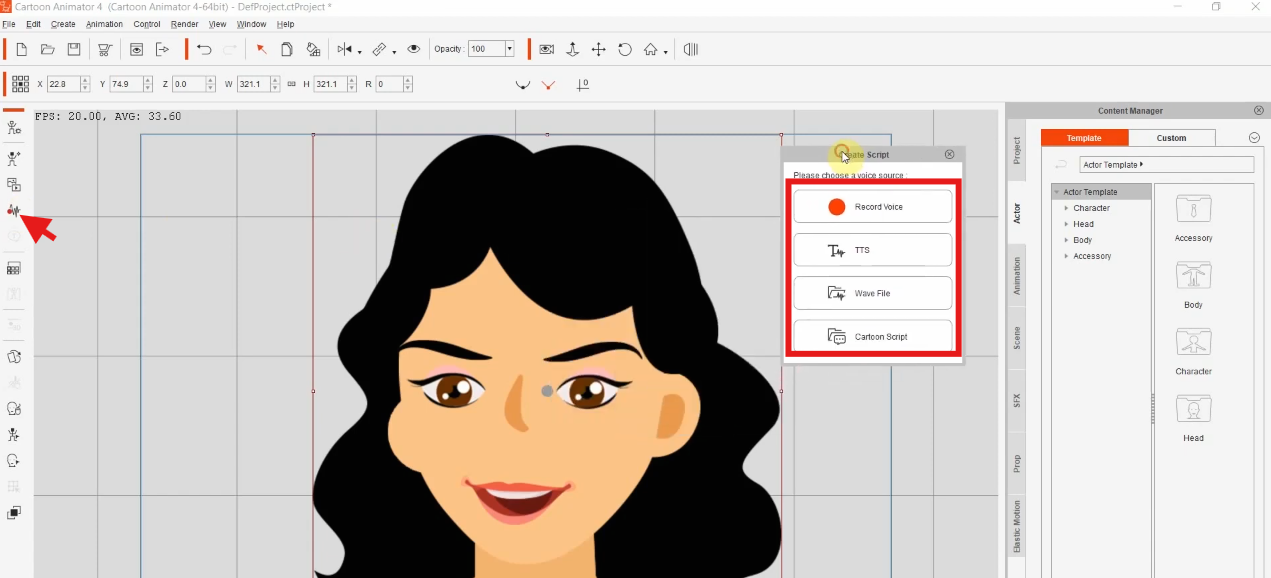Toggle the eye visibility icon in toolbar

point(413,49)
